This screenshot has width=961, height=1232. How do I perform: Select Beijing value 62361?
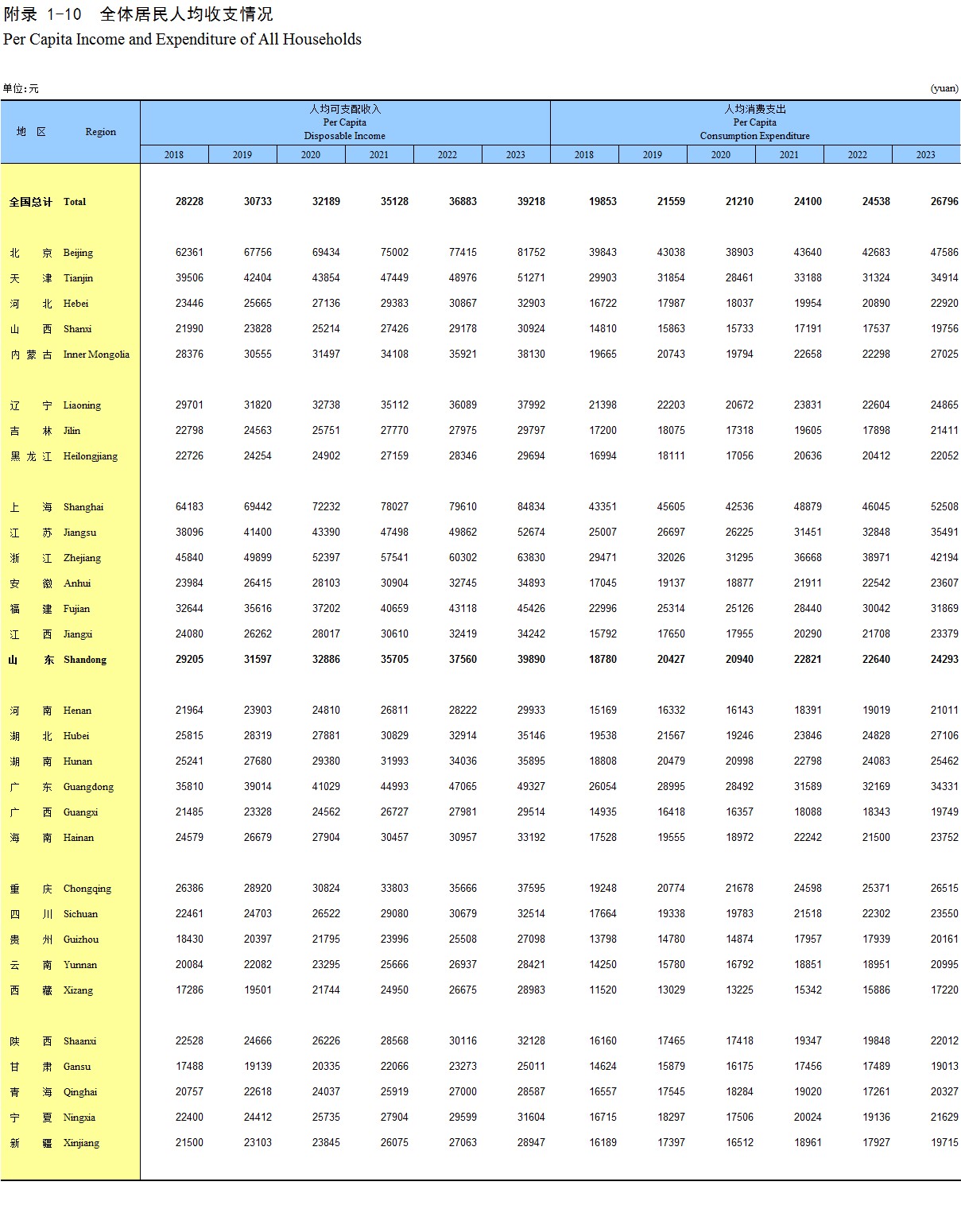pos(189,253)
